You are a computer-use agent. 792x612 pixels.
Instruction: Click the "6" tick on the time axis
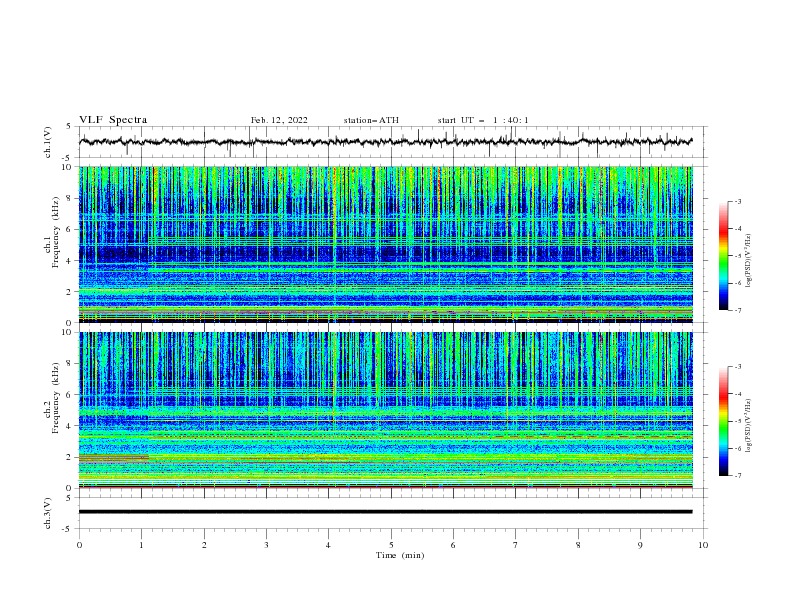tap(454, 545)
